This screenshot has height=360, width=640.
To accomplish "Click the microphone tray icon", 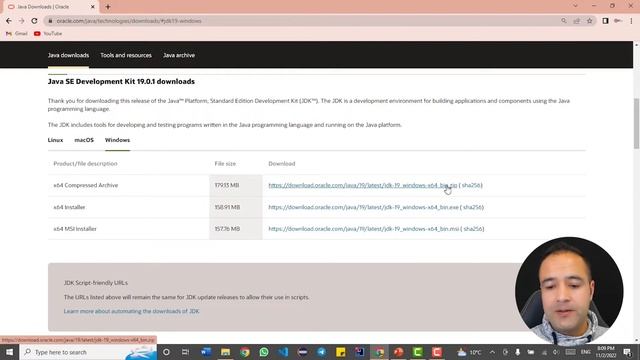I will (x=518, y=352).
